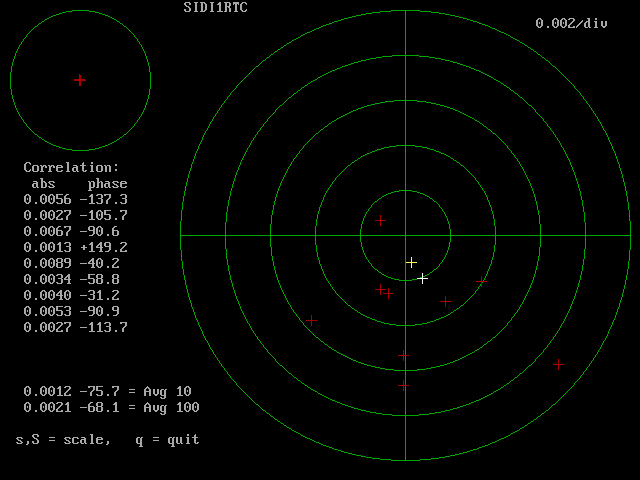
Task: Click the red cross in the small circle
Action: [x=80, y=80]
